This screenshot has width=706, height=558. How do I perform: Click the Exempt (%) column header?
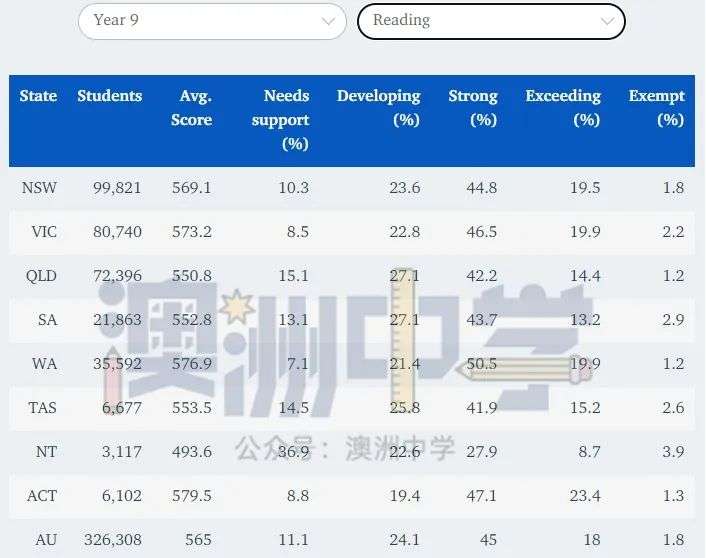click(657, 108)
